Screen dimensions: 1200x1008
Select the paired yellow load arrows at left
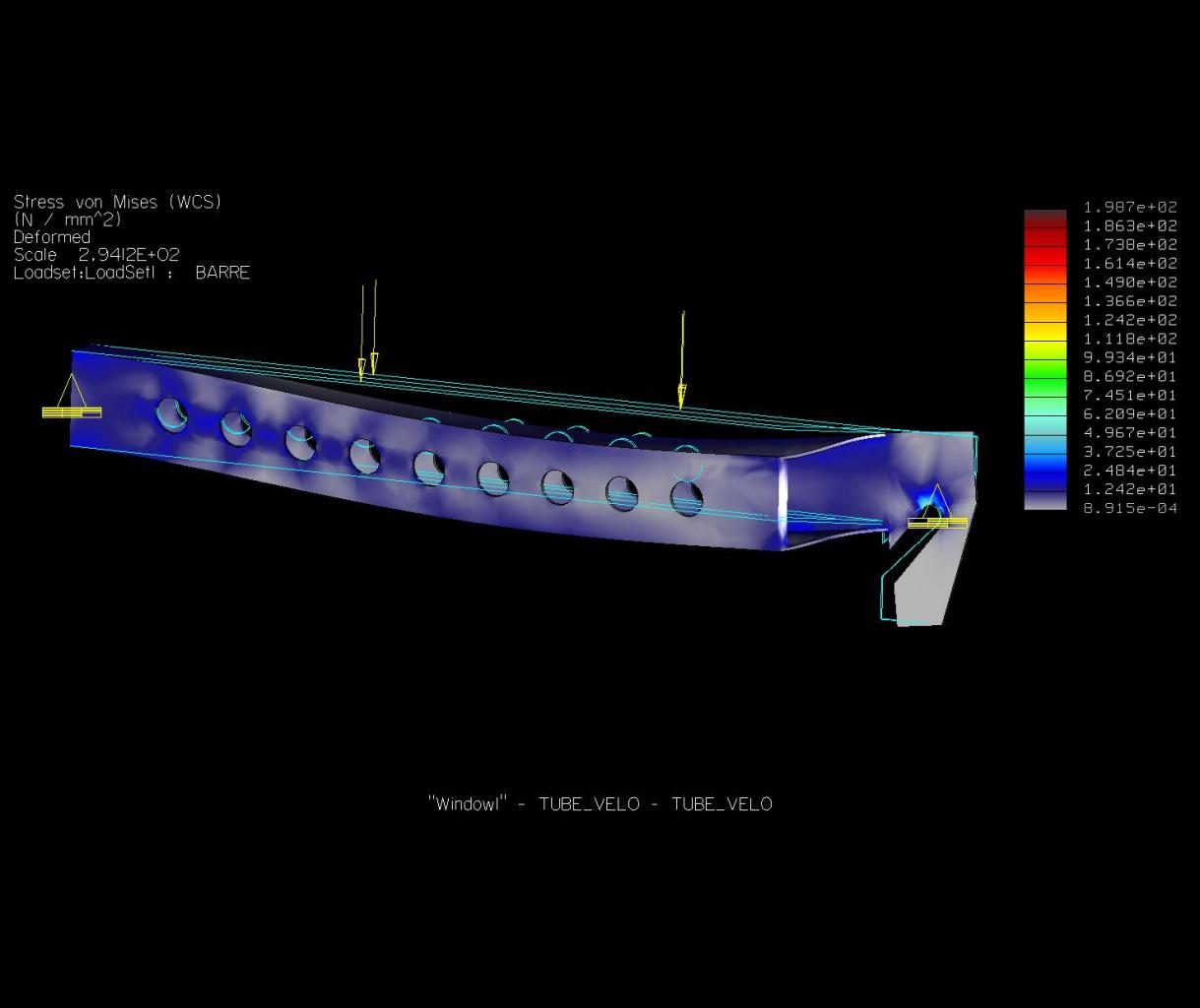pos(368,331)
